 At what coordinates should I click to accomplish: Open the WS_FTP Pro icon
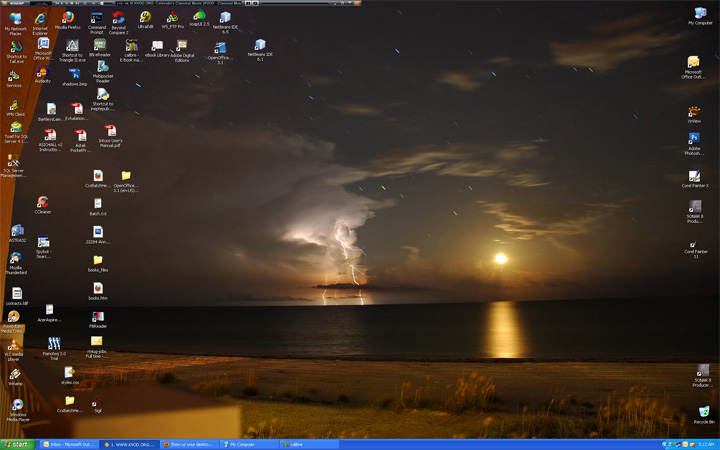(172, 17)
